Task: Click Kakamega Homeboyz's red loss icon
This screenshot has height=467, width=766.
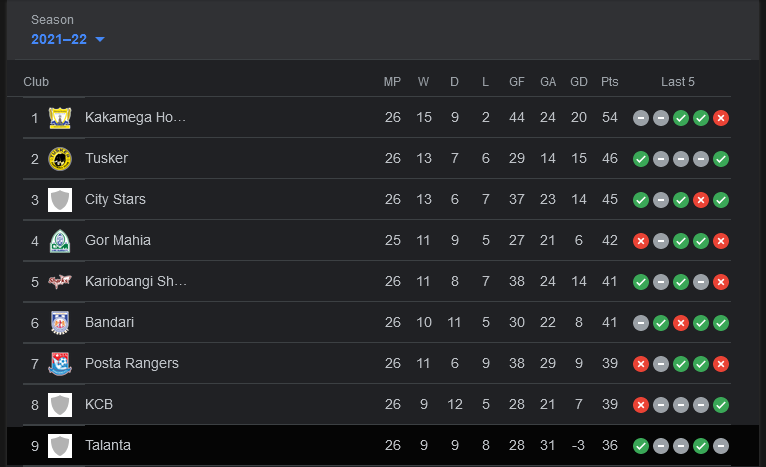Action: (721, 118)
